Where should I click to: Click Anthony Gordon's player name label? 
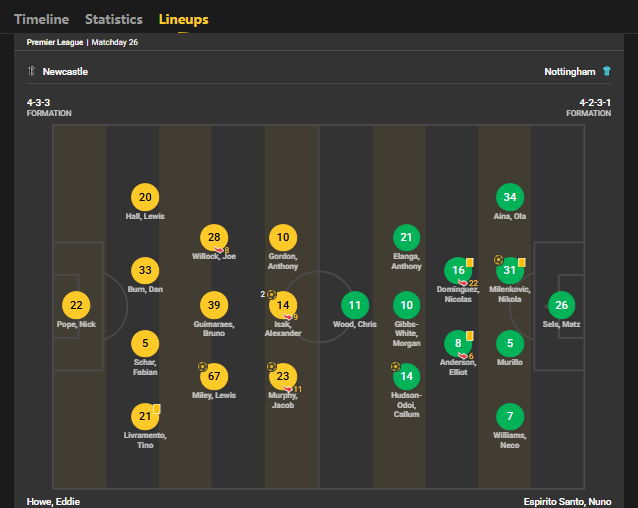pos(284,261)
